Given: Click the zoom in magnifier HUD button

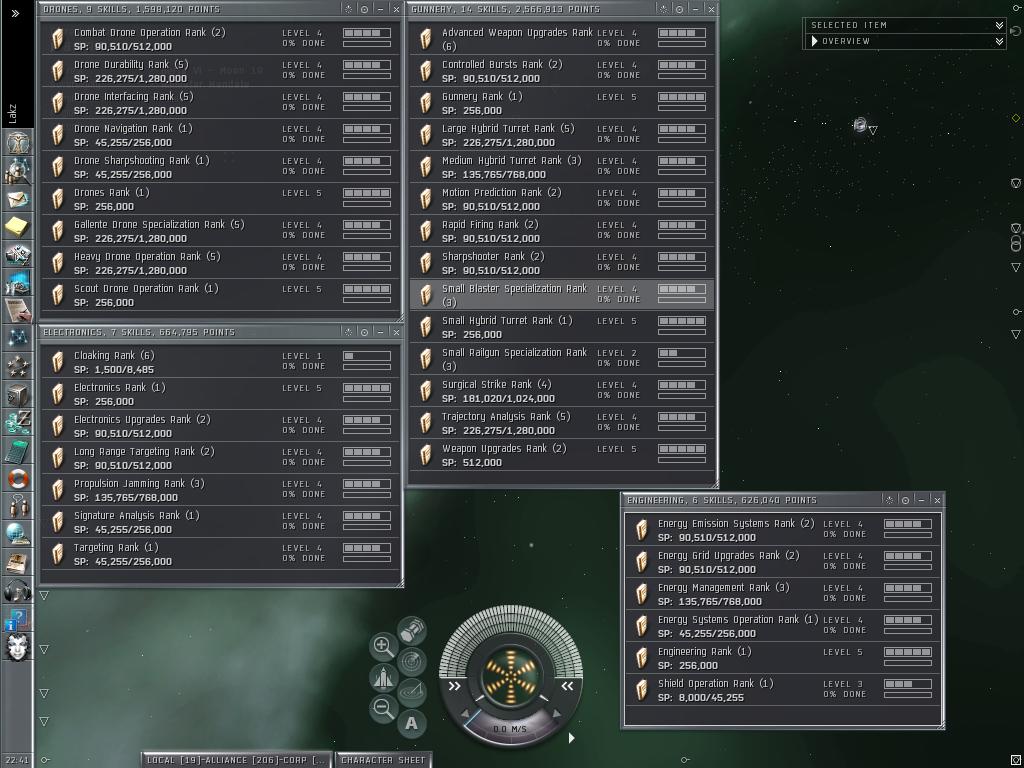Looking at the screenshot, I should click(x=383, y=647).
